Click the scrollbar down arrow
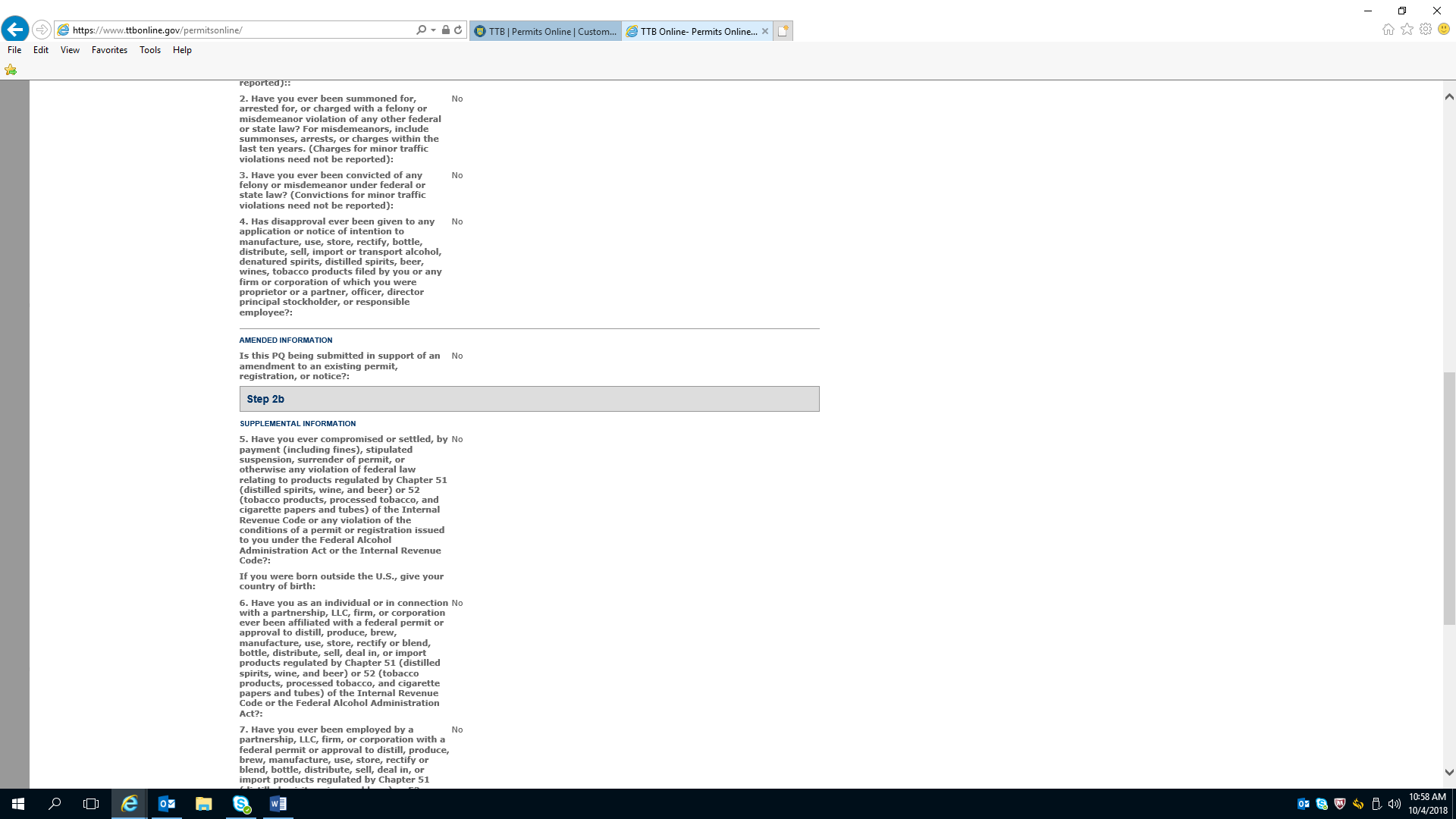The image size is (1456, 819). [x=1449, y=773]
